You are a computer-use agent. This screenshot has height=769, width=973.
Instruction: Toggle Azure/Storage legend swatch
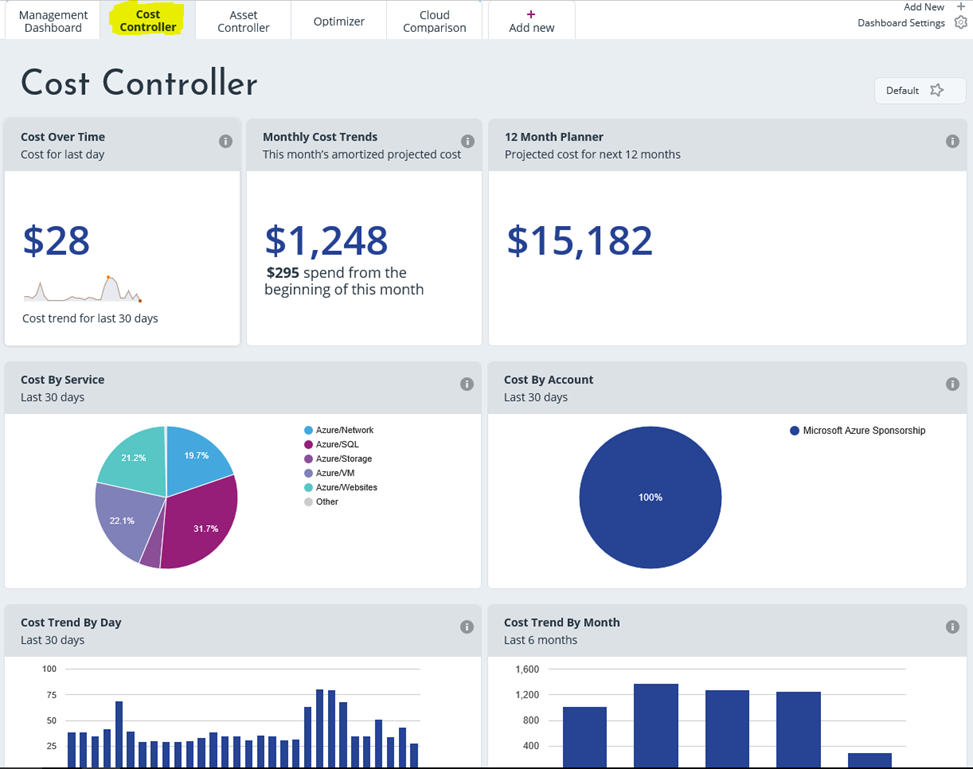coord(308,459)
